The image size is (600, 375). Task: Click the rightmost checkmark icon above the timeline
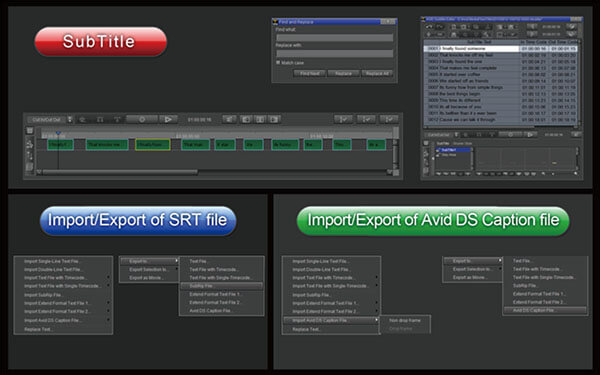[x=389, y=119]
